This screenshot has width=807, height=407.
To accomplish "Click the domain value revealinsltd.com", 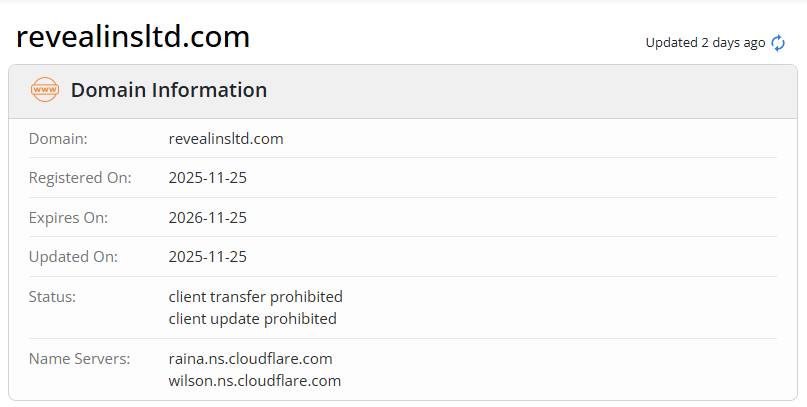I will (x=226, y=139).
